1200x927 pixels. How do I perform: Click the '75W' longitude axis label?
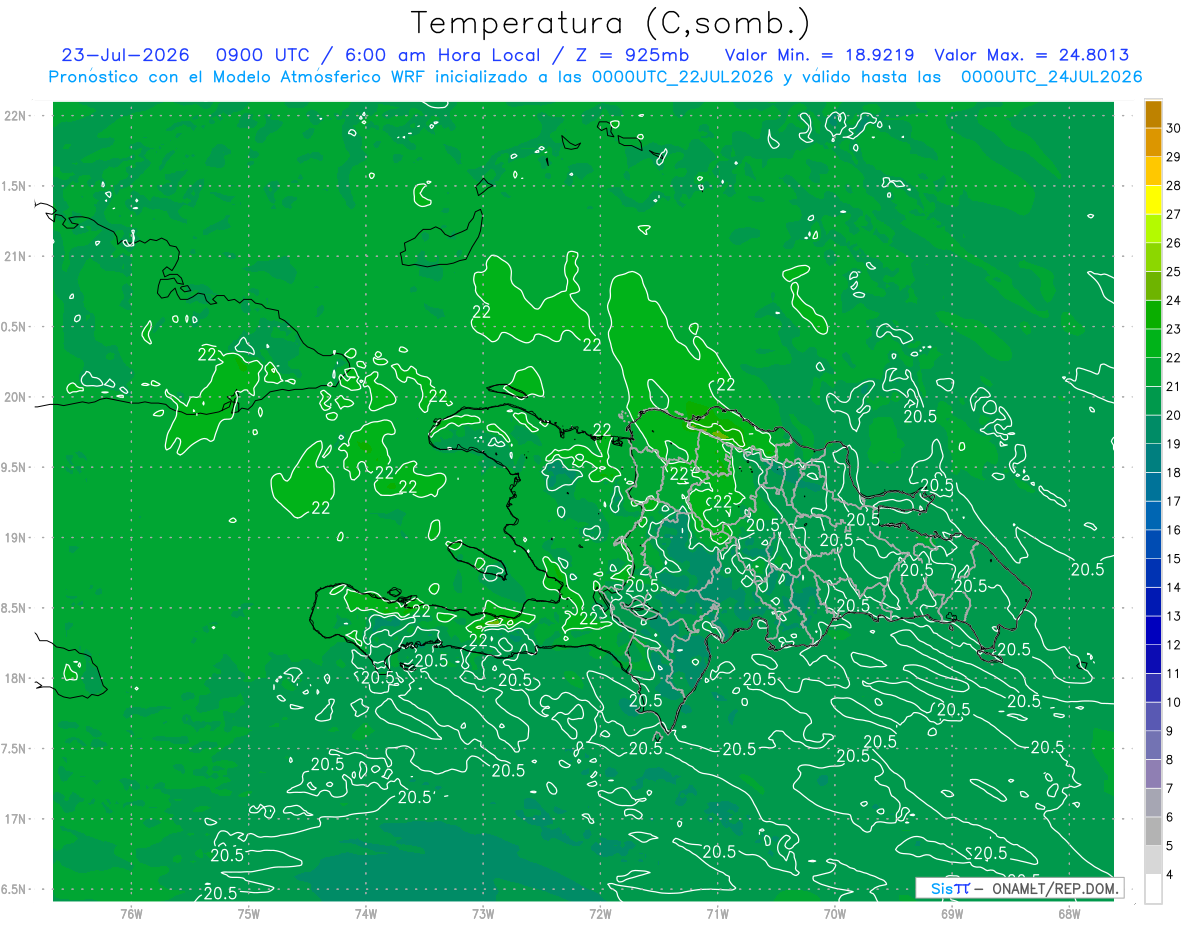pos(248,914)
